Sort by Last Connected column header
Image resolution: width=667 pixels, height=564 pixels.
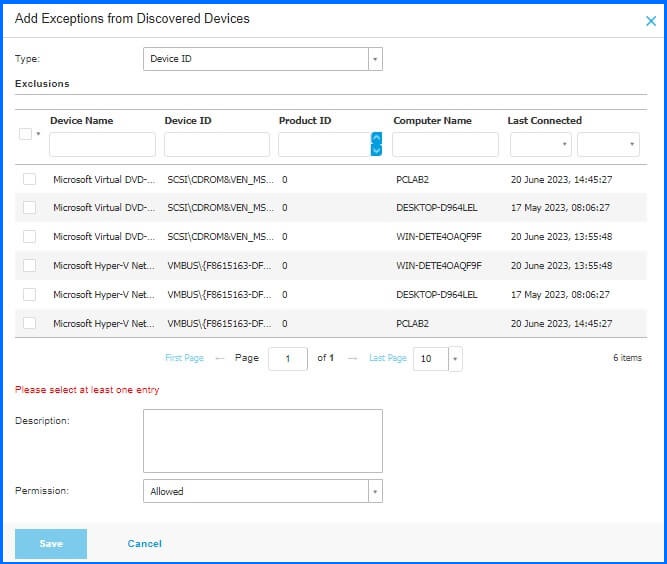point(544,121)
